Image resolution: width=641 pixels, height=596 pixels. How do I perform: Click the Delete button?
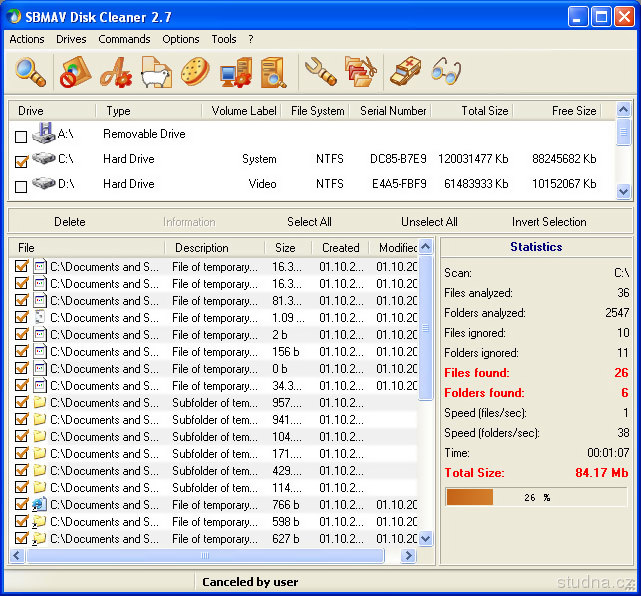(x=70, y=222)
